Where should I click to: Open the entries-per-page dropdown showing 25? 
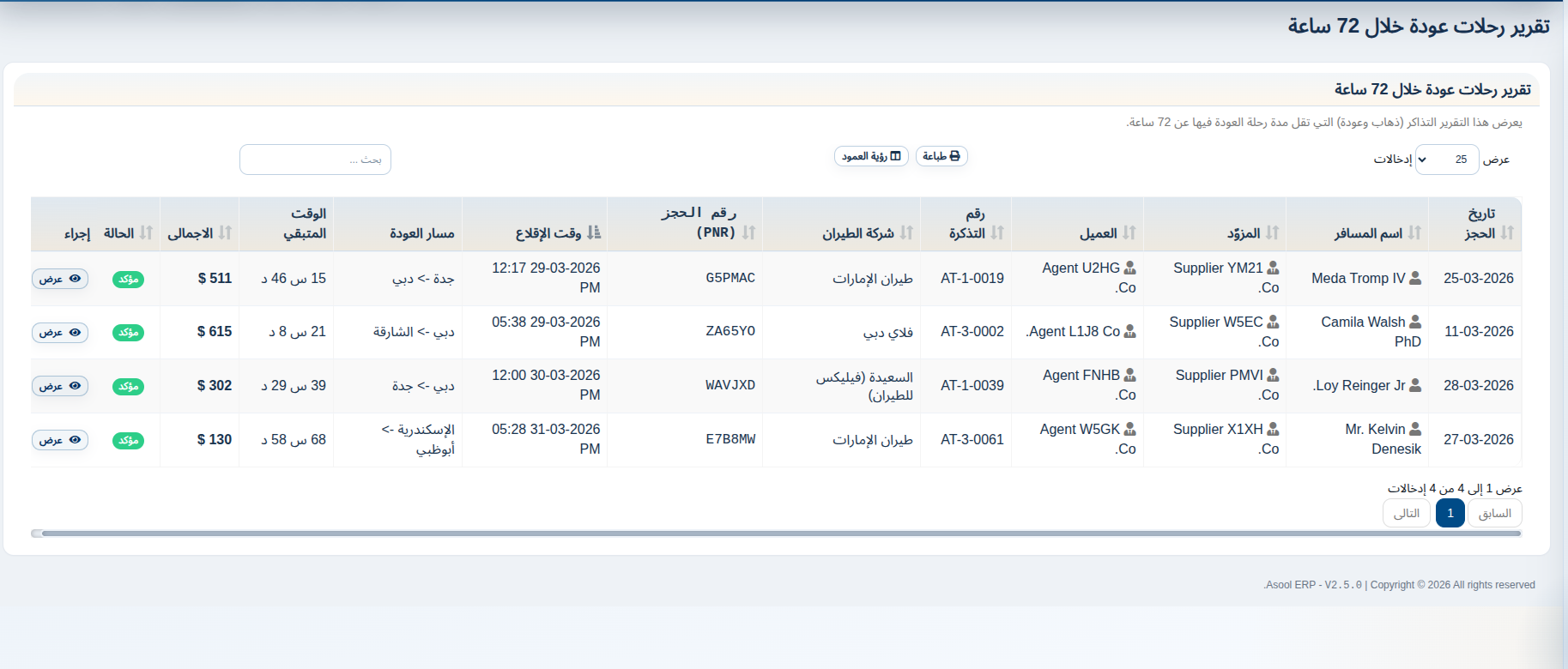1446,160
